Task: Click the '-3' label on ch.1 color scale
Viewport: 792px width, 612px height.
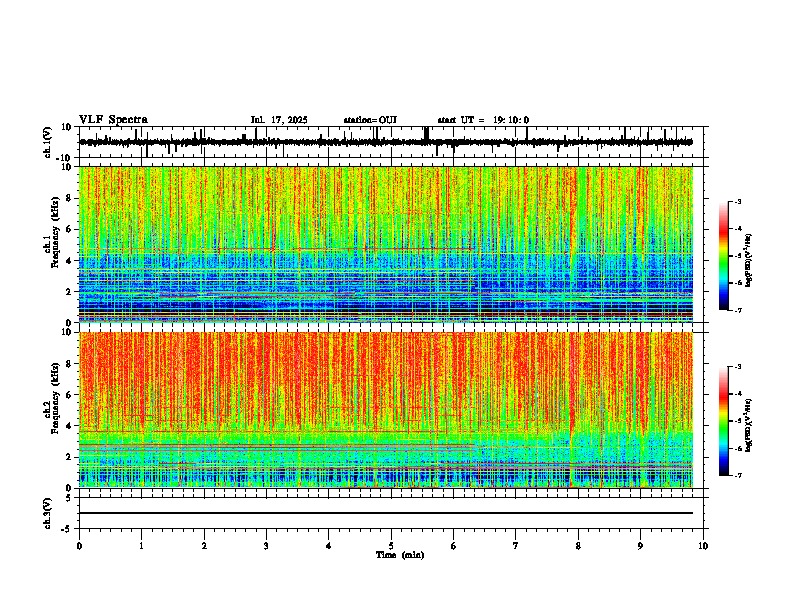Action: pos(738,202)
